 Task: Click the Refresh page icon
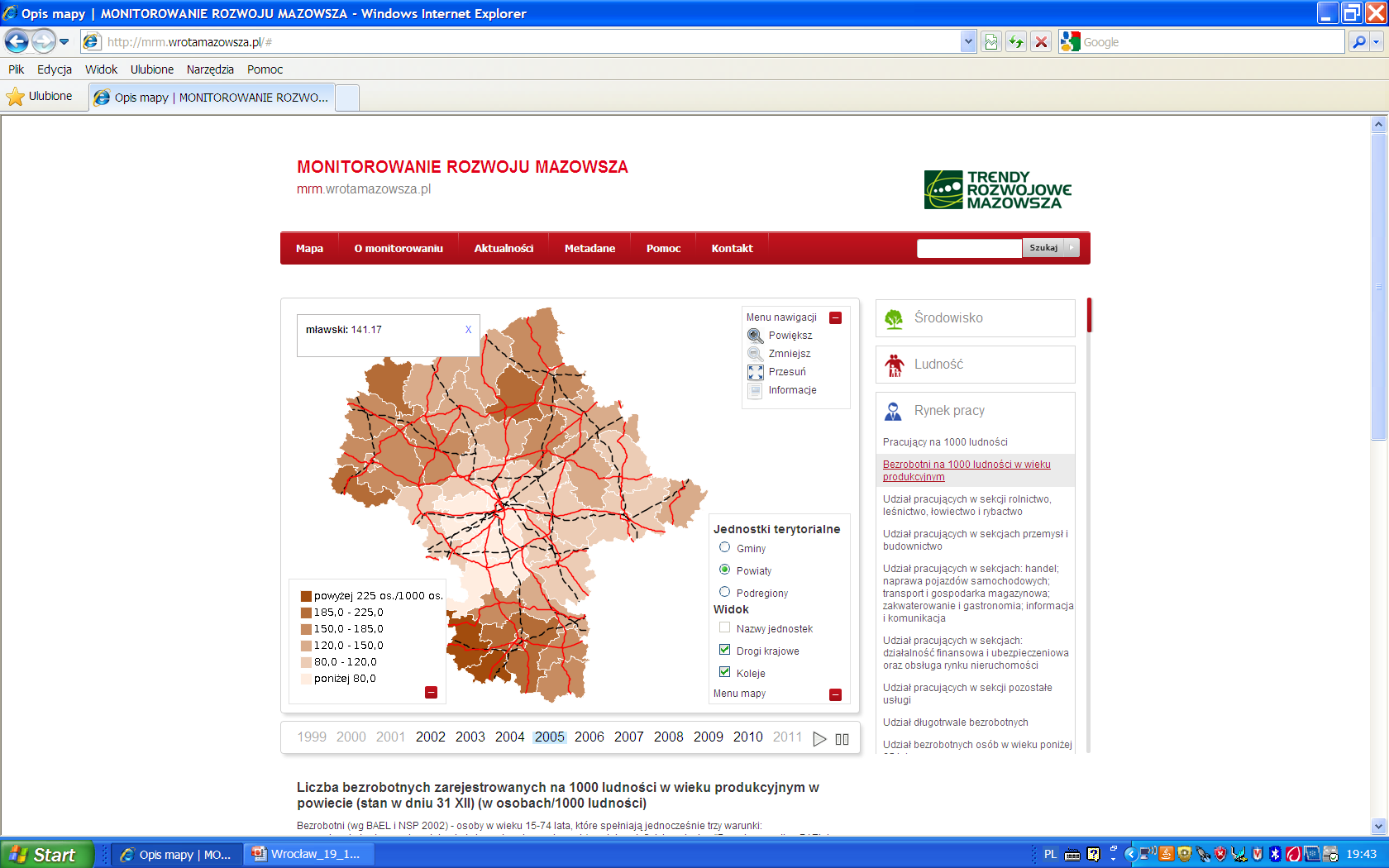1016,41
